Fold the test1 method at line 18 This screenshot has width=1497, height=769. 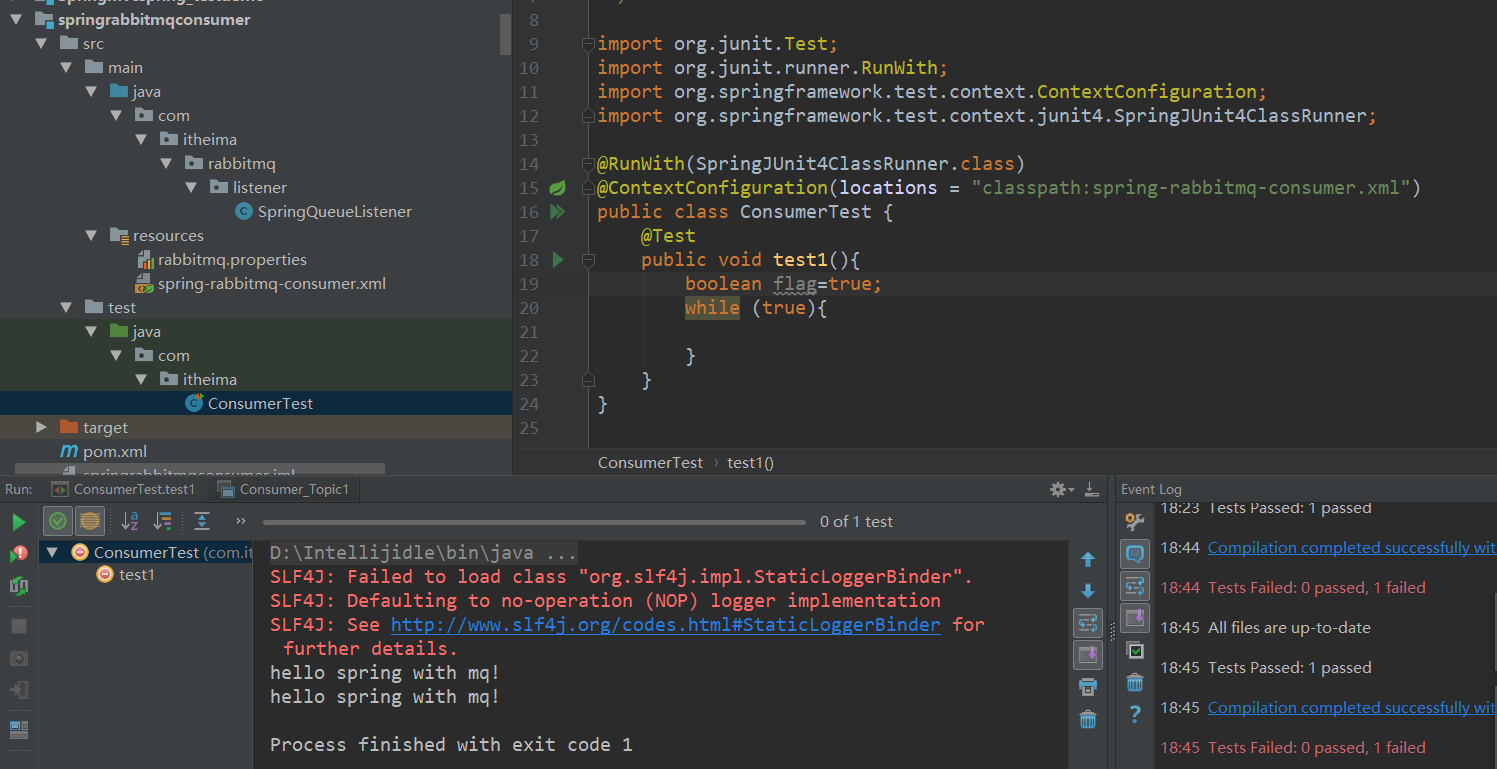click(589, 260)
